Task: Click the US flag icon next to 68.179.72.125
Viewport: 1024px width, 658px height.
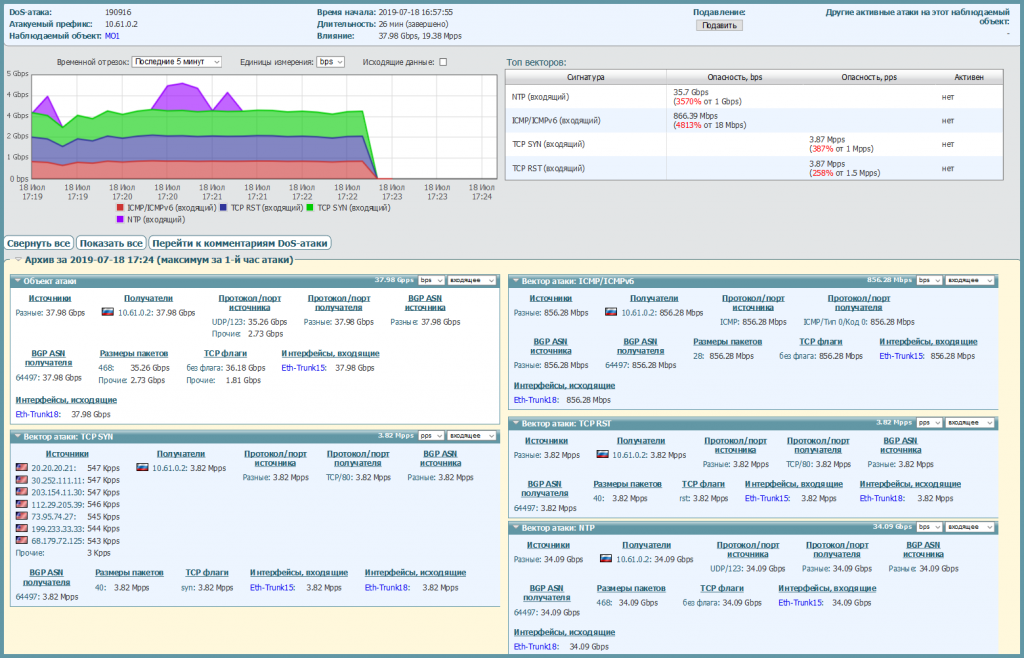Action: pyautogui.click(x=21, y=540)
